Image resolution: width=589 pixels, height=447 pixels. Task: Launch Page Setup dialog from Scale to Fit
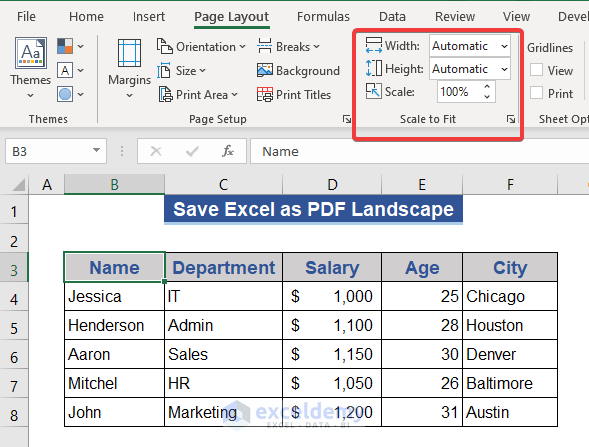click(x=510, y=119)
